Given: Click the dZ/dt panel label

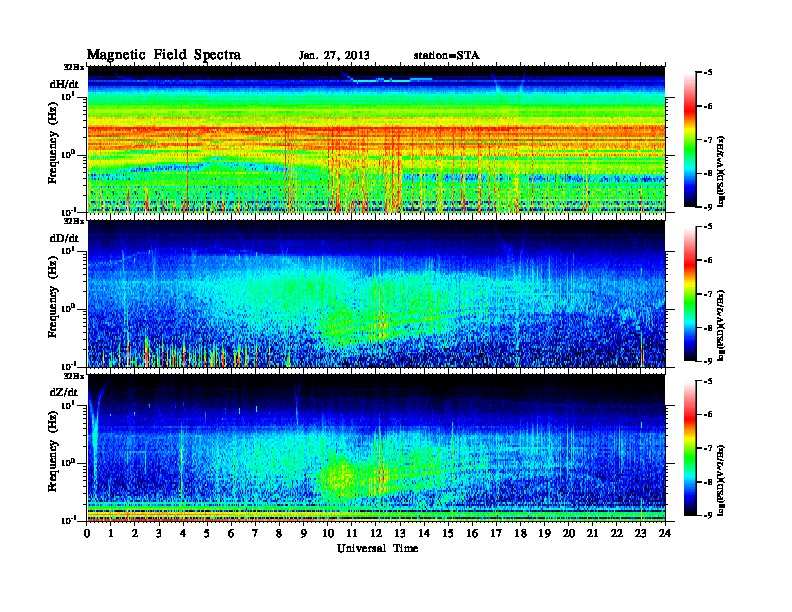Looking at the screenshot, I should [x=64, y=392].
